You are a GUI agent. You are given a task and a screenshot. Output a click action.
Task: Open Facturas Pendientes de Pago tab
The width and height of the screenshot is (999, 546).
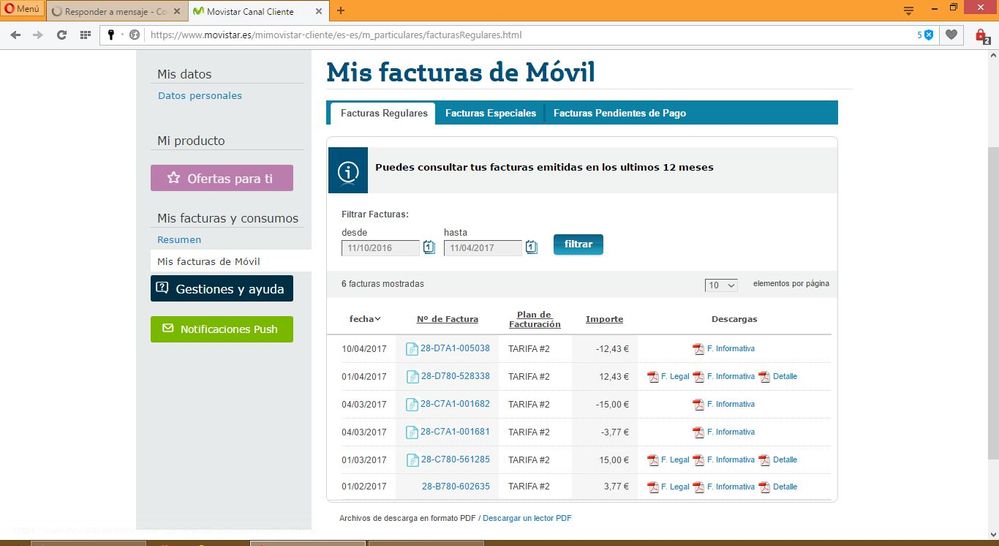point(619,113)
